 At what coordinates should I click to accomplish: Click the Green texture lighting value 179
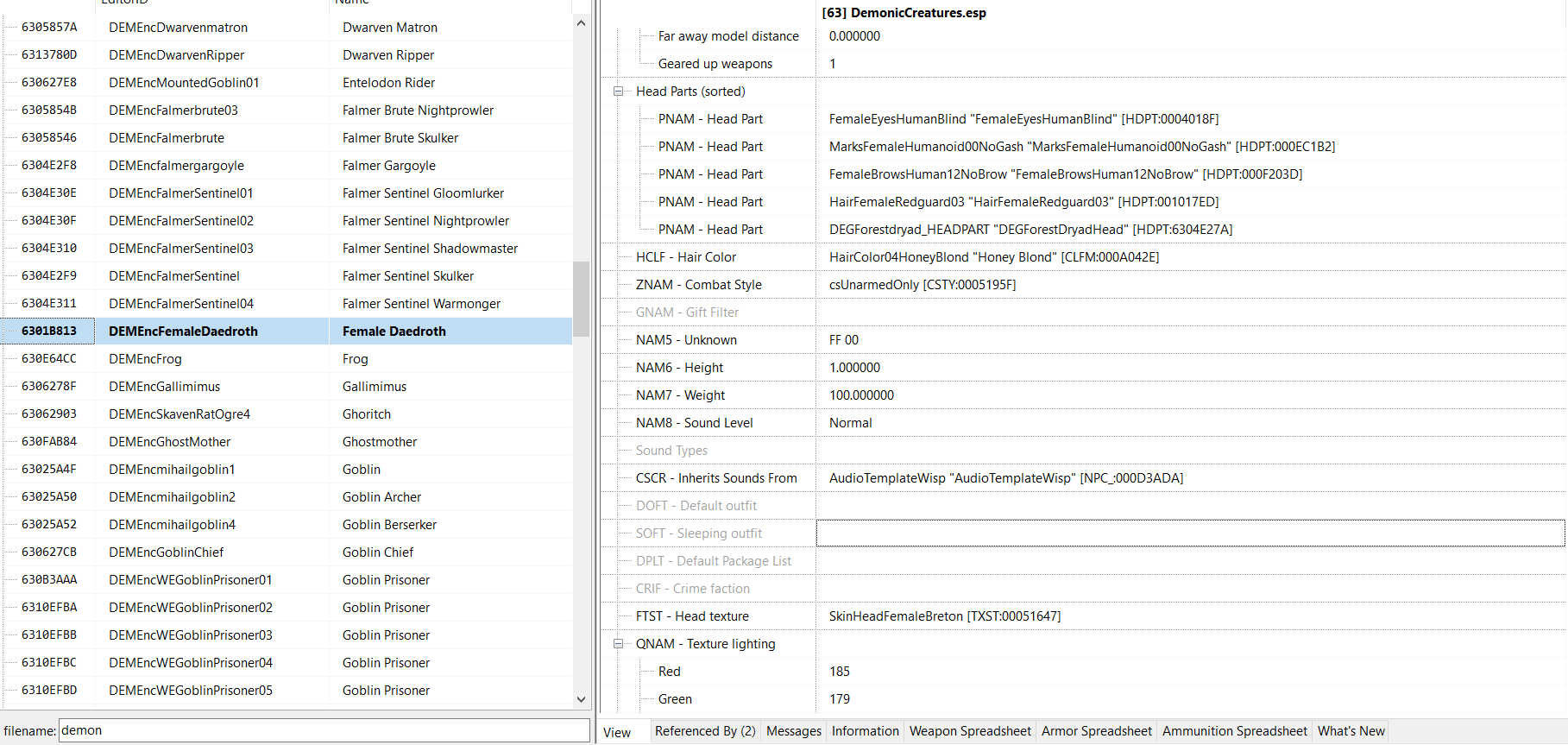coord(840,699)
